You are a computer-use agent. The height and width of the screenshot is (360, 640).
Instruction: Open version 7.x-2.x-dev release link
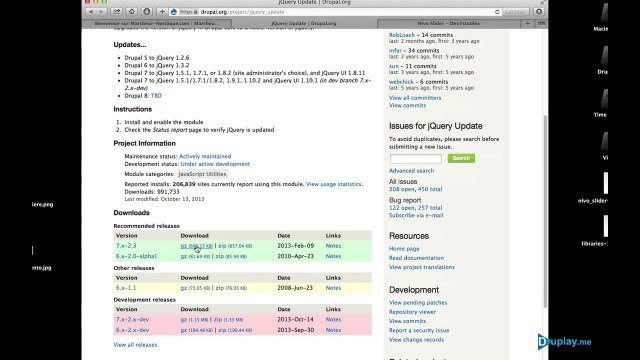point(132,320)
